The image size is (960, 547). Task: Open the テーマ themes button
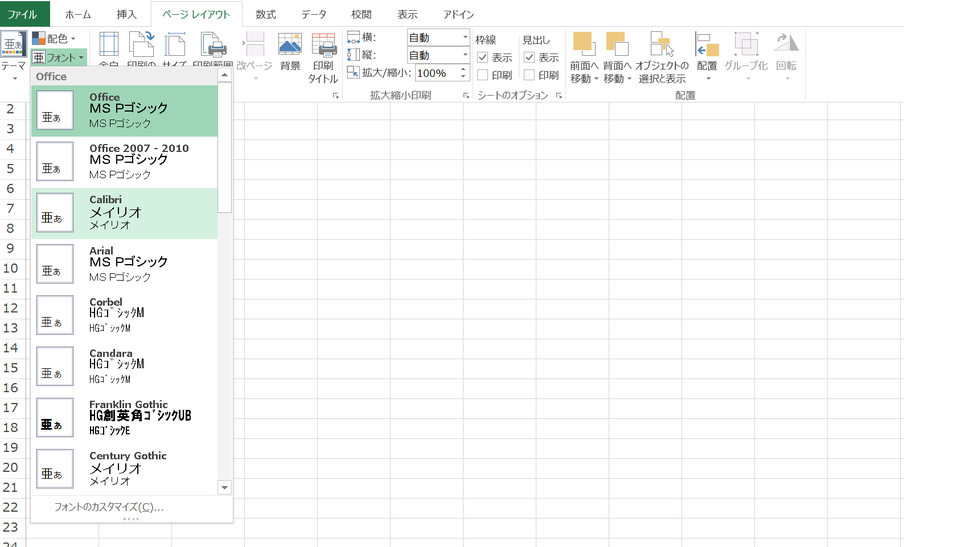[x=13, y=56]
